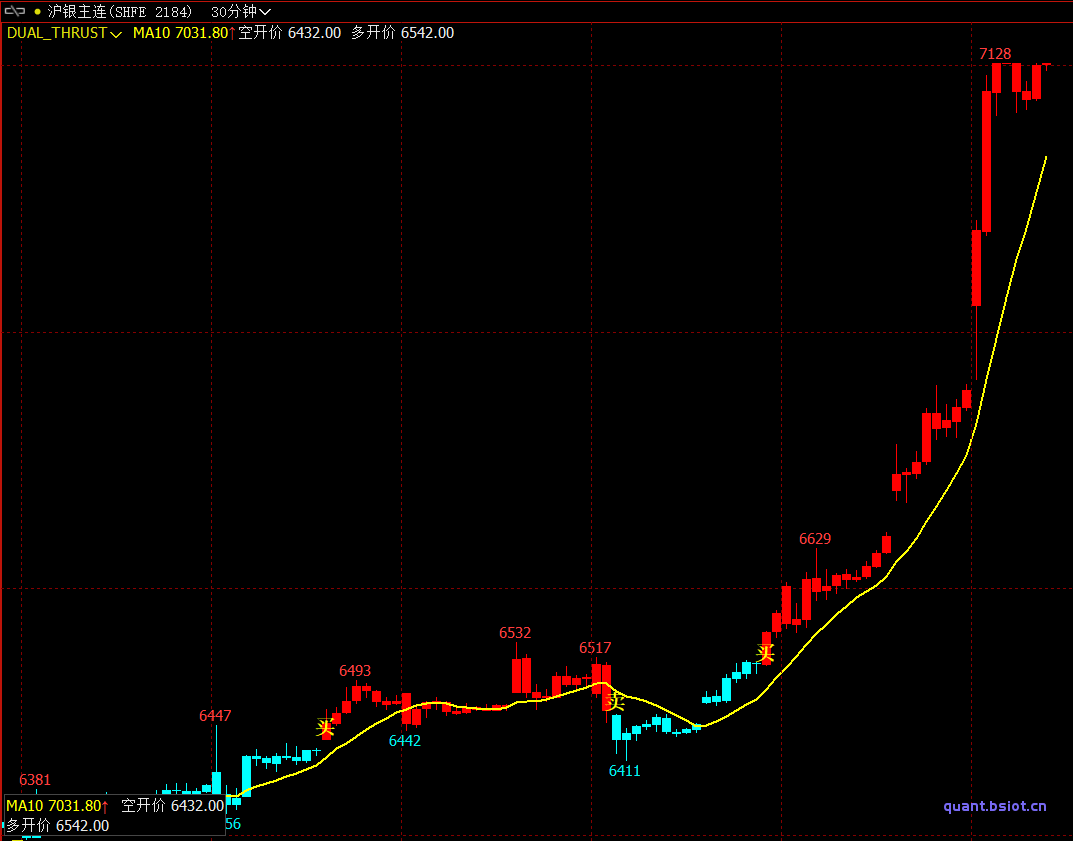Click the MA10 tooltip box in the bottom-left corner

(x=113, y=815)
